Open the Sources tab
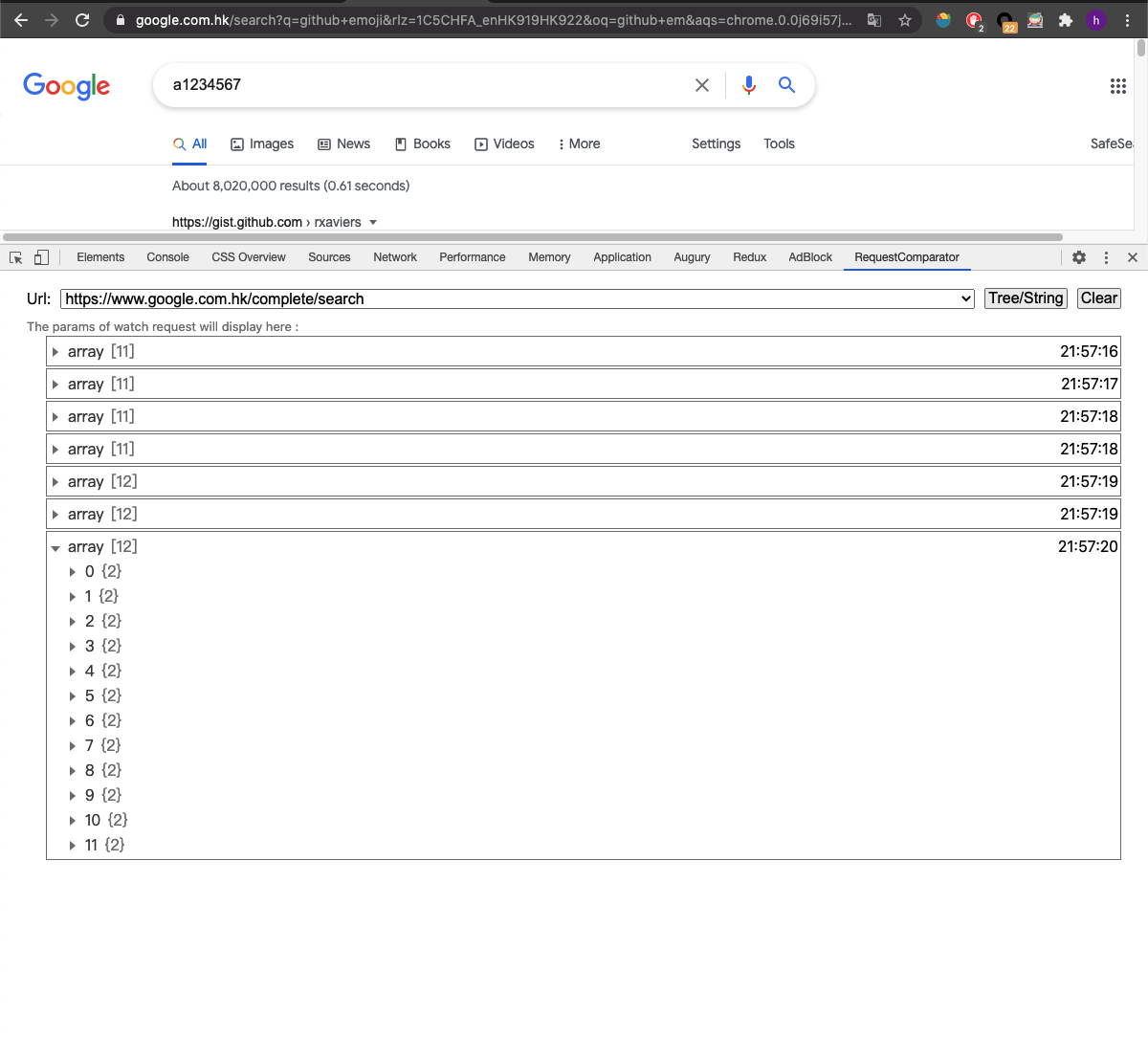This screenshot has height=1037, width=1148. pyautogui.click(x=329, y=257)
